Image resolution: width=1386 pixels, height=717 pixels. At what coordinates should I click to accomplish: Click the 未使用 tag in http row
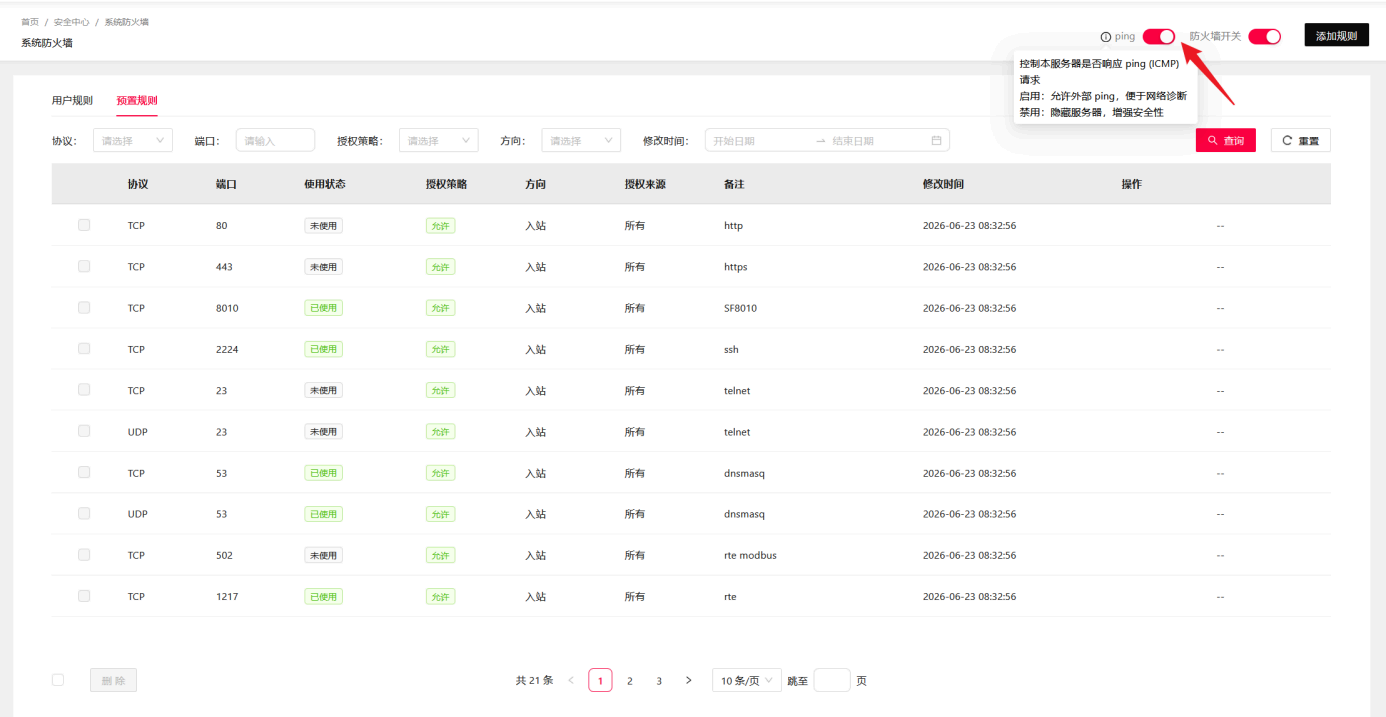[323, 226]
